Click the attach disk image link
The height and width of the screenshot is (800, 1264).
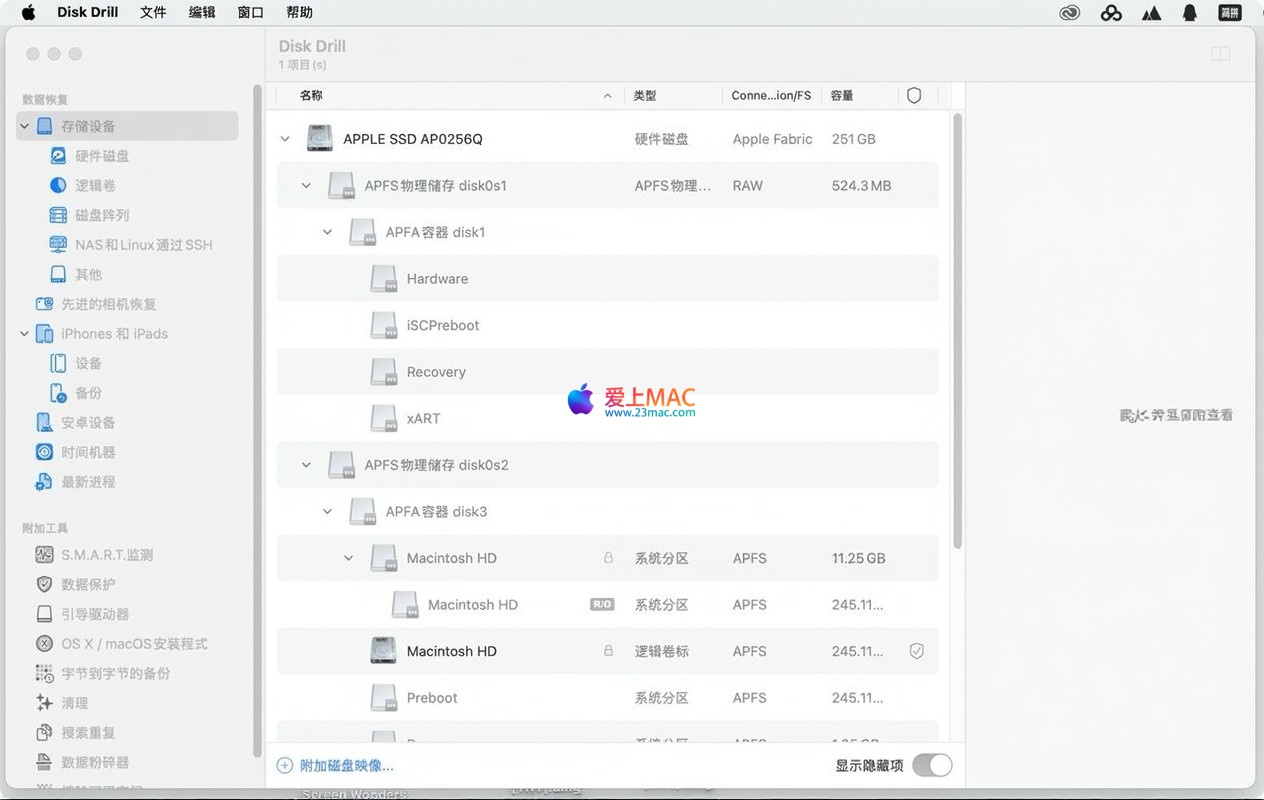pos(346,766)
